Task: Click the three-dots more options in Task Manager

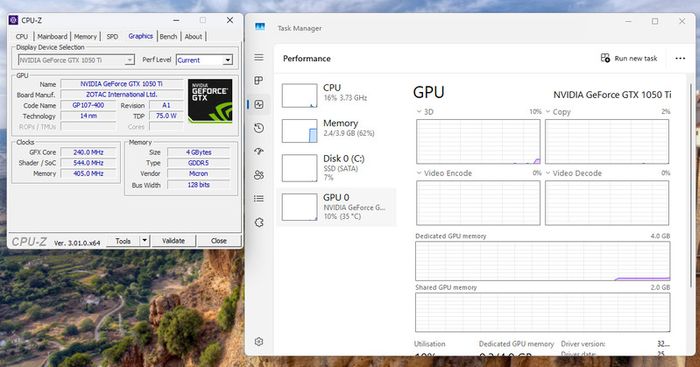Action: point(680,58)
